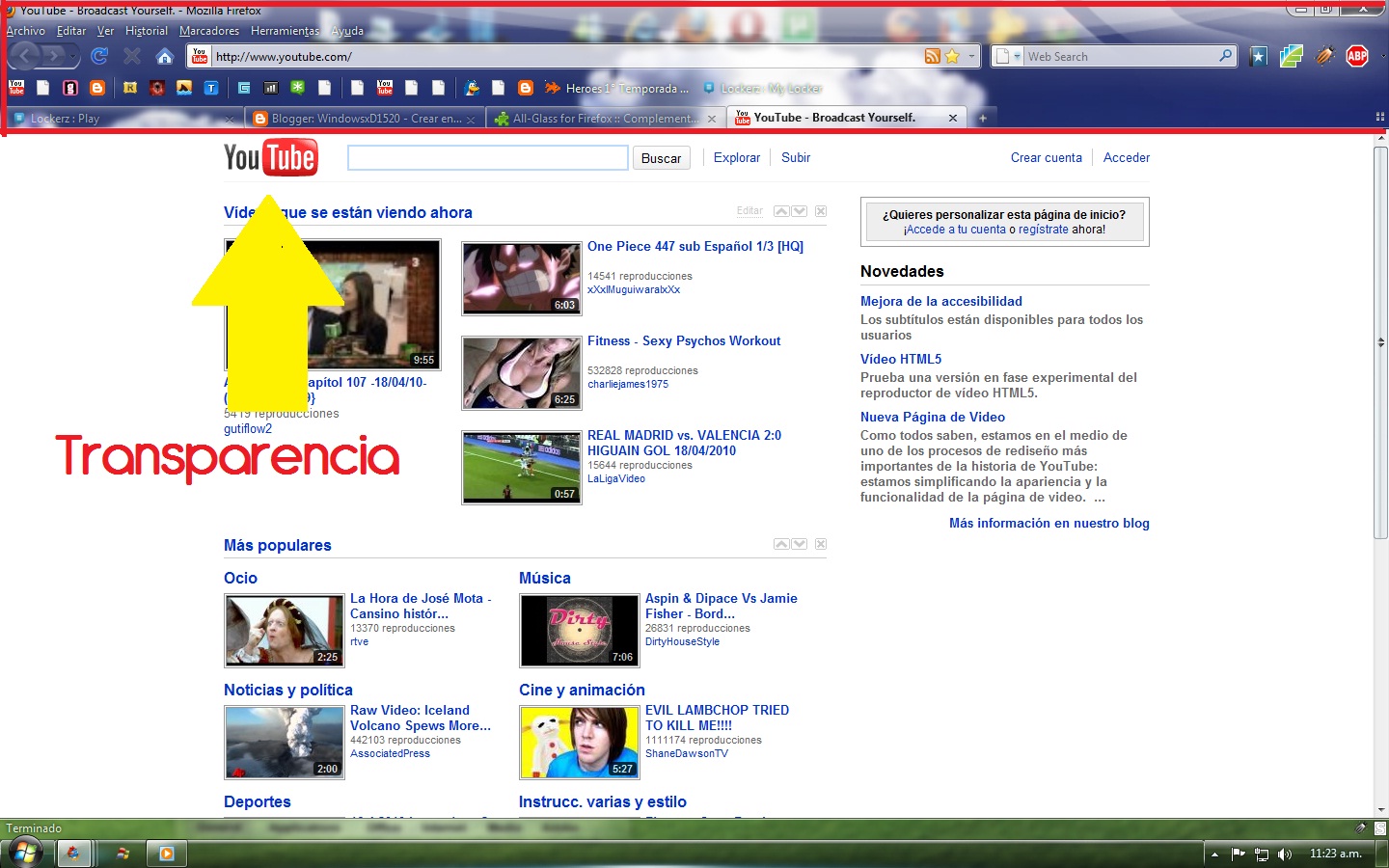Open the Heroes 1° Temporada bookmark
This screenshot has width=1389, height=868.
[617, 88]
